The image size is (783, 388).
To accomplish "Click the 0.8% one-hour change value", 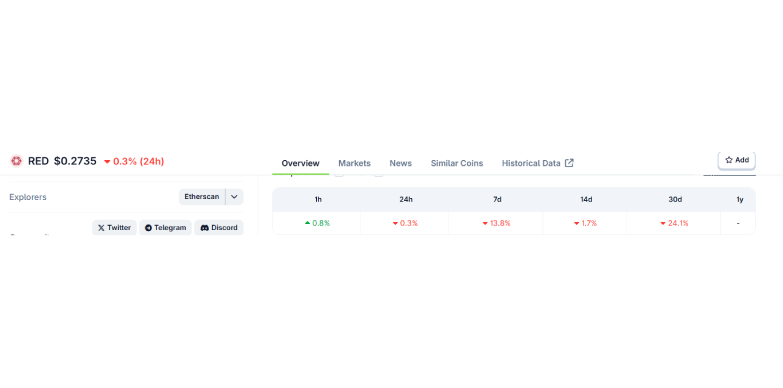I will pos(318,223).
